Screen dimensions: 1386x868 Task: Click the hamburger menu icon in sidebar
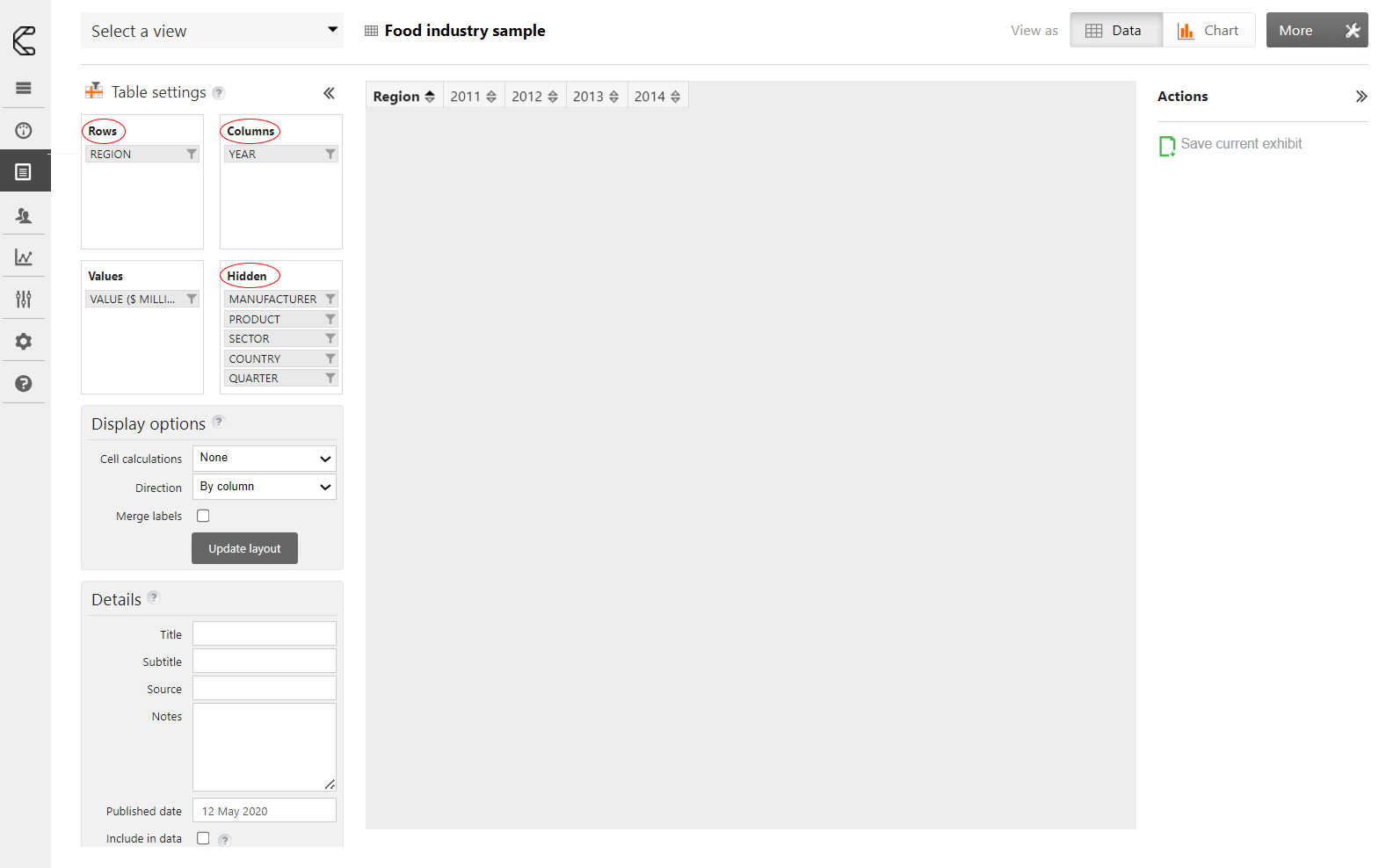point(24,88)
